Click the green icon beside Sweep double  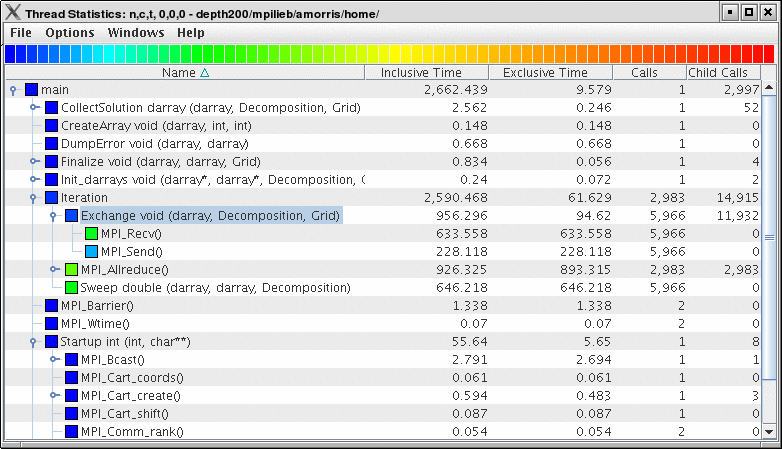(71, 288)
